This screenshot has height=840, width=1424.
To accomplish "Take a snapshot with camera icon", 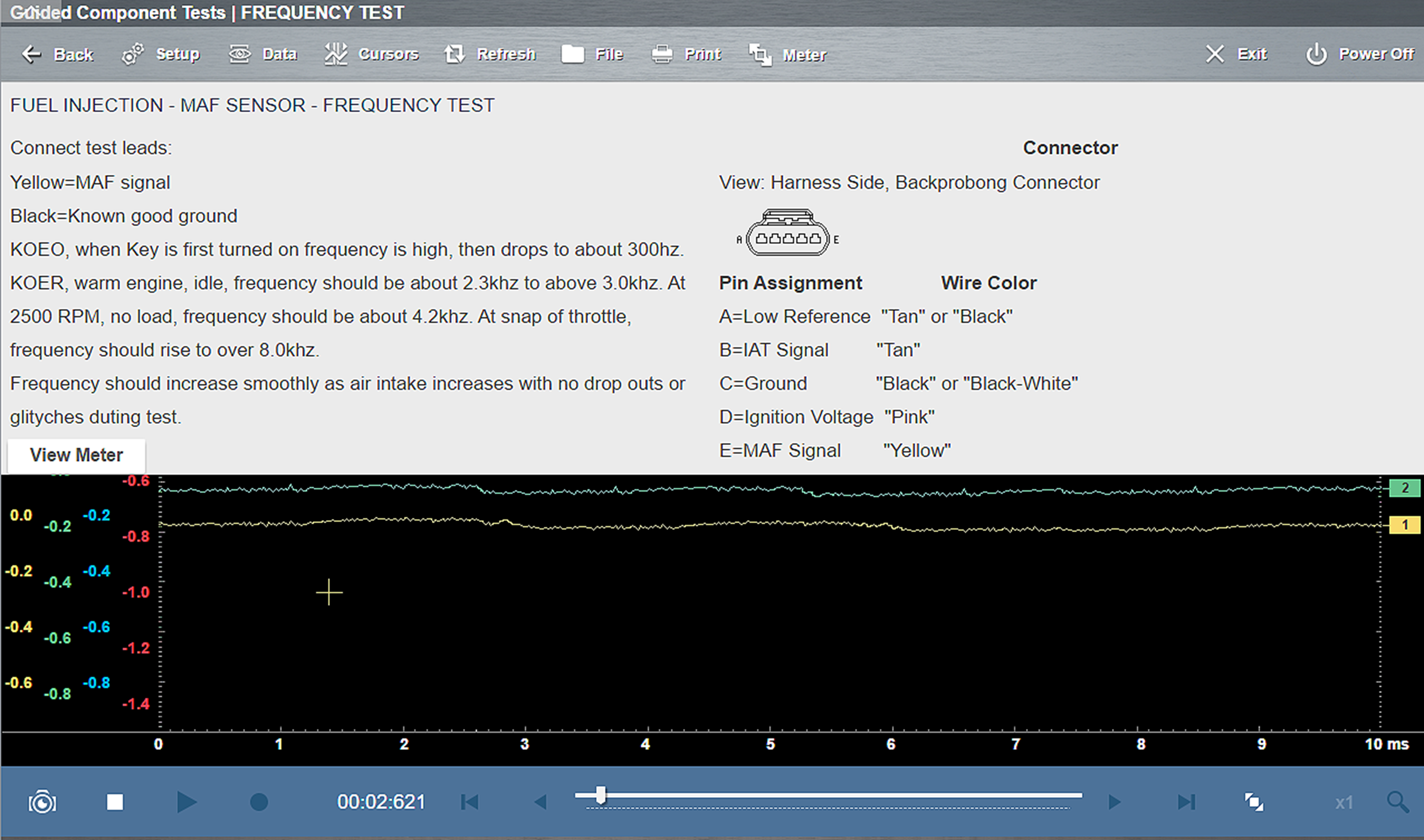I will click(x=43, y=802).
